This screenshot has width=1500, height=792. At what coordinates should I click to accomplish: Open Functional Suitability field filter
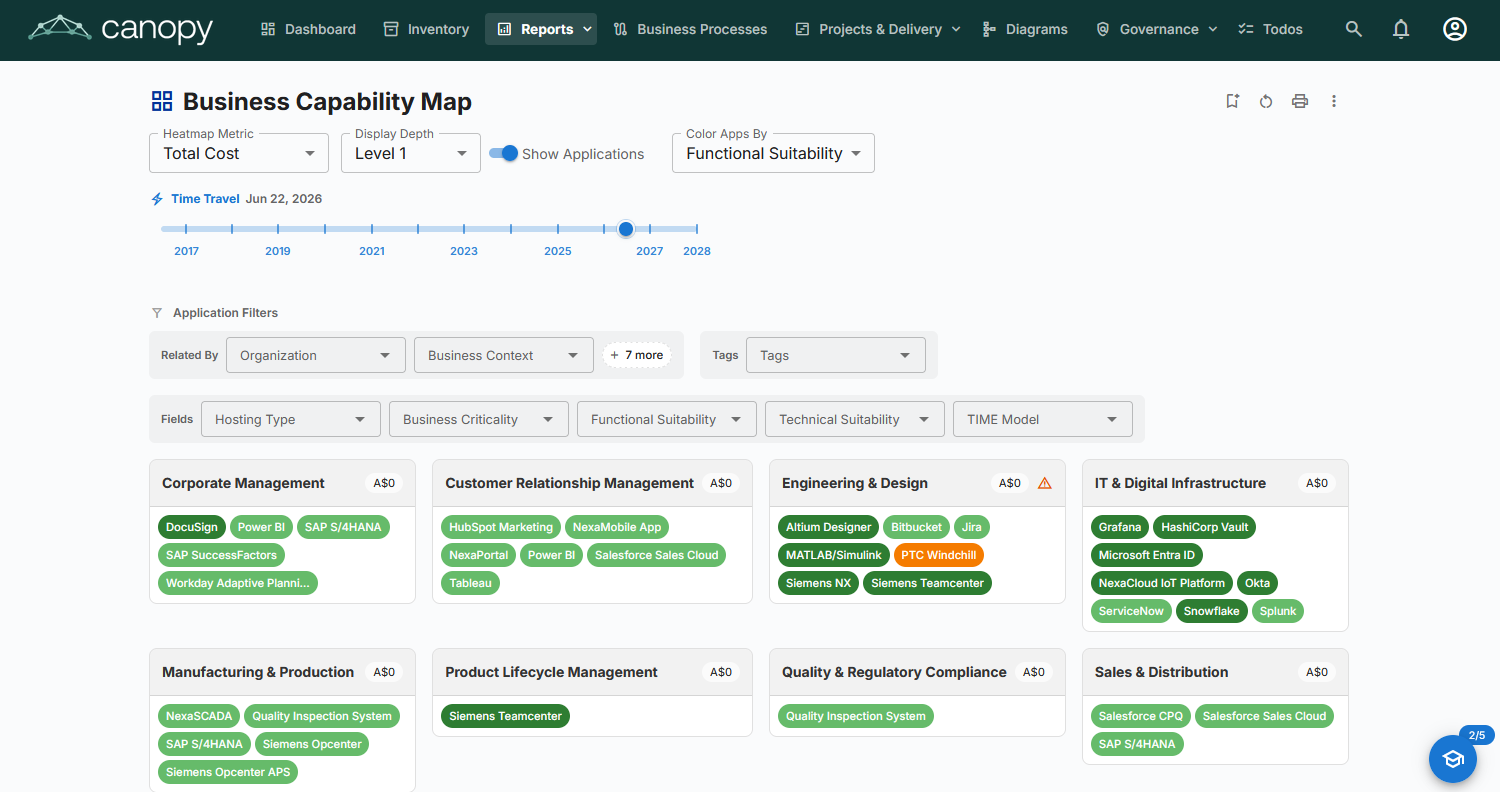[667, 419]
